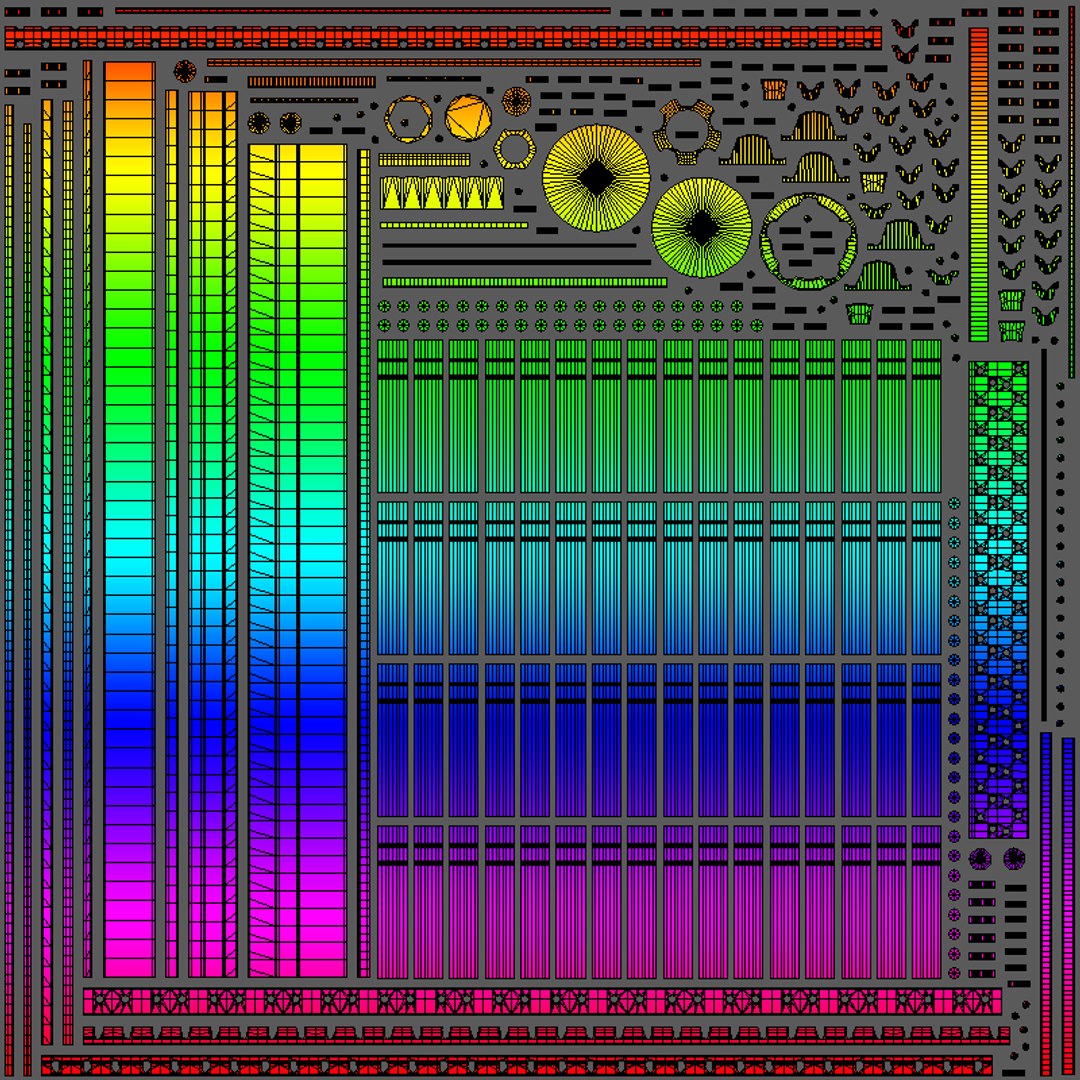Select the green wavy pentagon ring island
The height and width of the screenshot is (1080, 1080).
809,241
